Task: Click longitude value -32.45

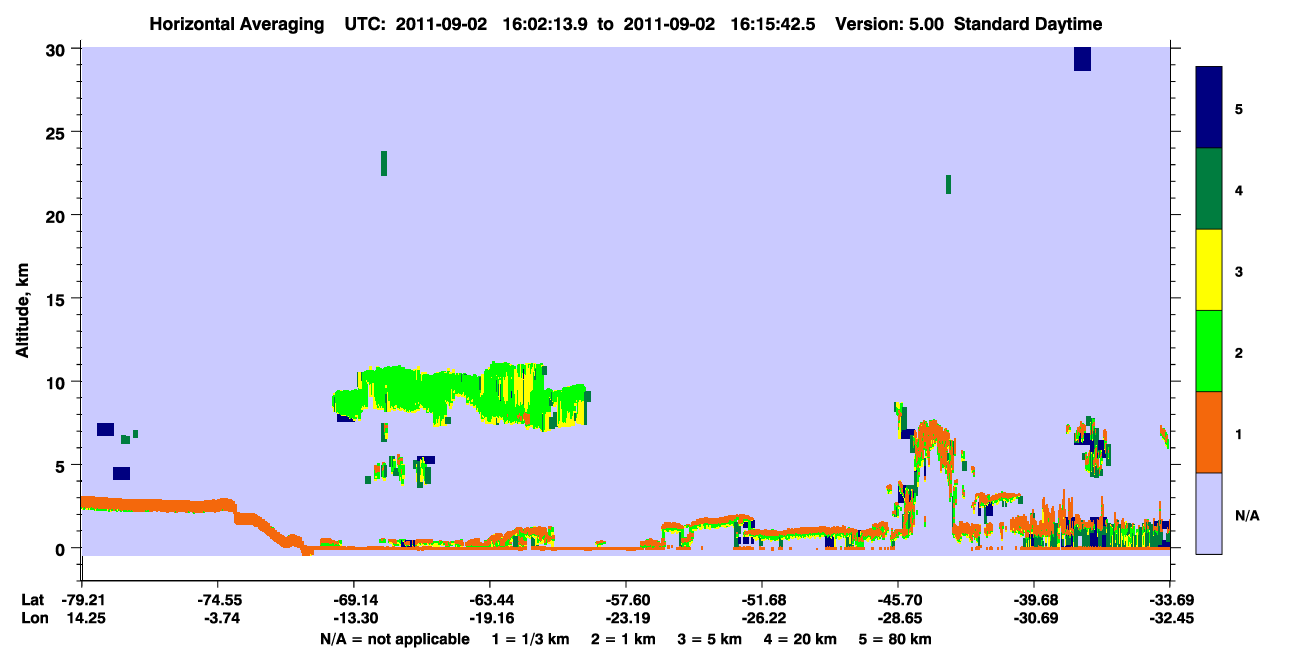Action: 1170,618
